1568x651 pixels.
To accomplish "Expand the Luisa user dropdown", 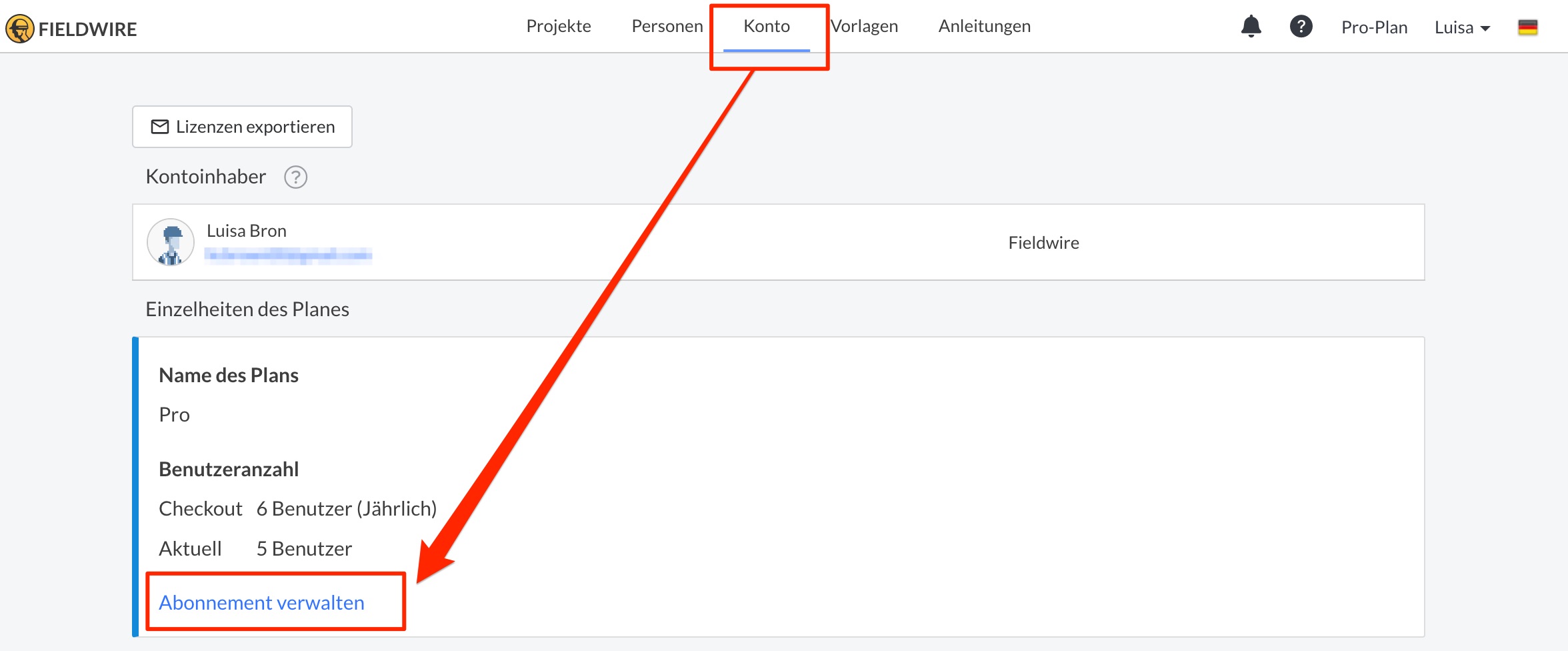I will (1462, 27).
